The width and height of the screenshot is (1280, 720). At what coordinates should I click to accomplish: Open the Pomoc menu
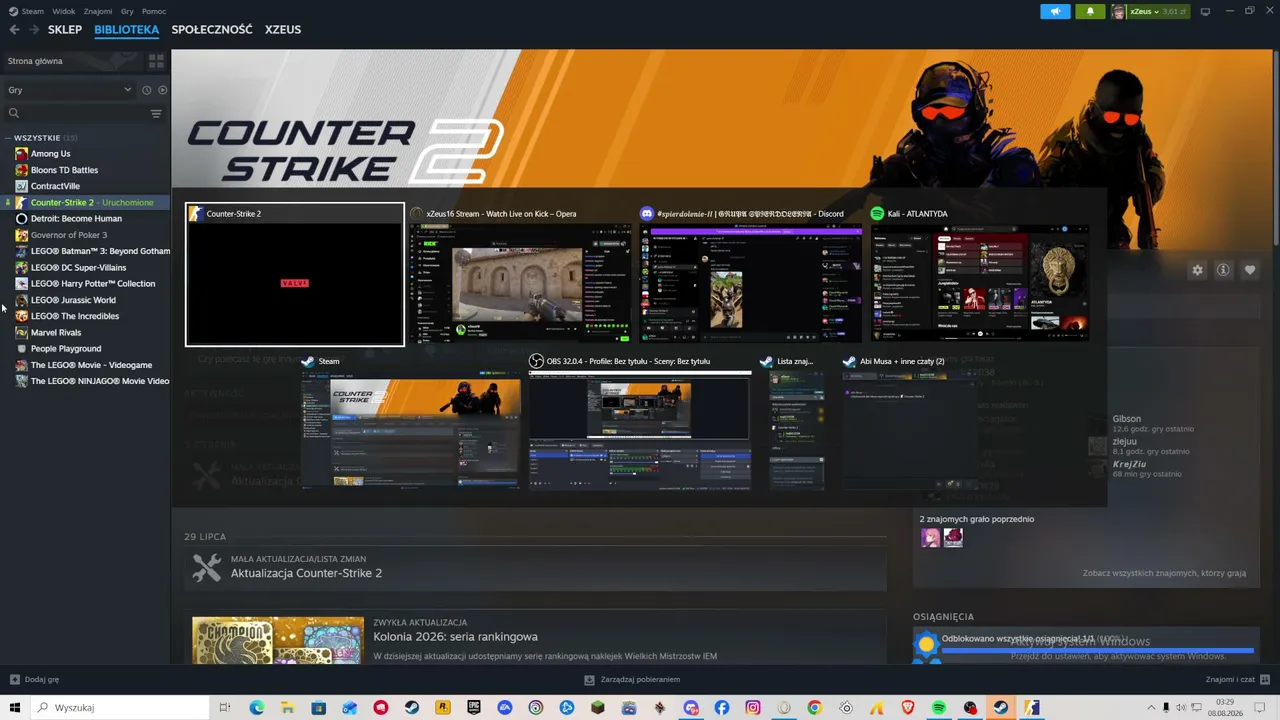tap(154, 11)
